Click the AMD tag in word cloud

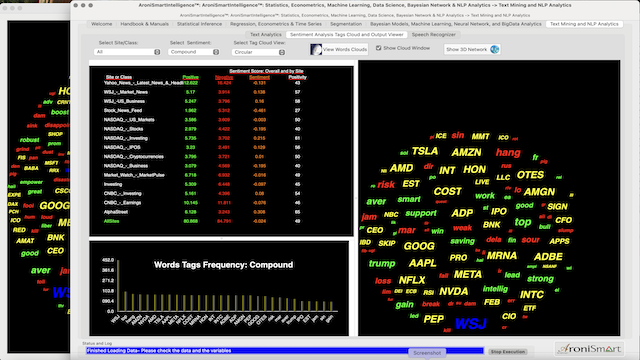tap(402, 168)
